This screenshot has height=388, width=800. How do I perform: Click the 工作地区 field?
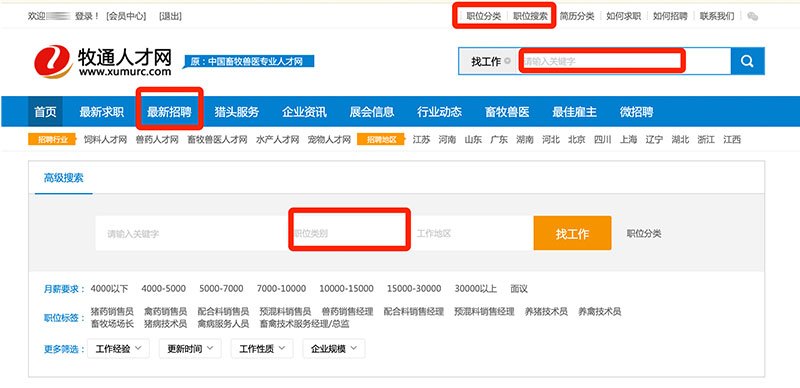[x=472, y=233]
